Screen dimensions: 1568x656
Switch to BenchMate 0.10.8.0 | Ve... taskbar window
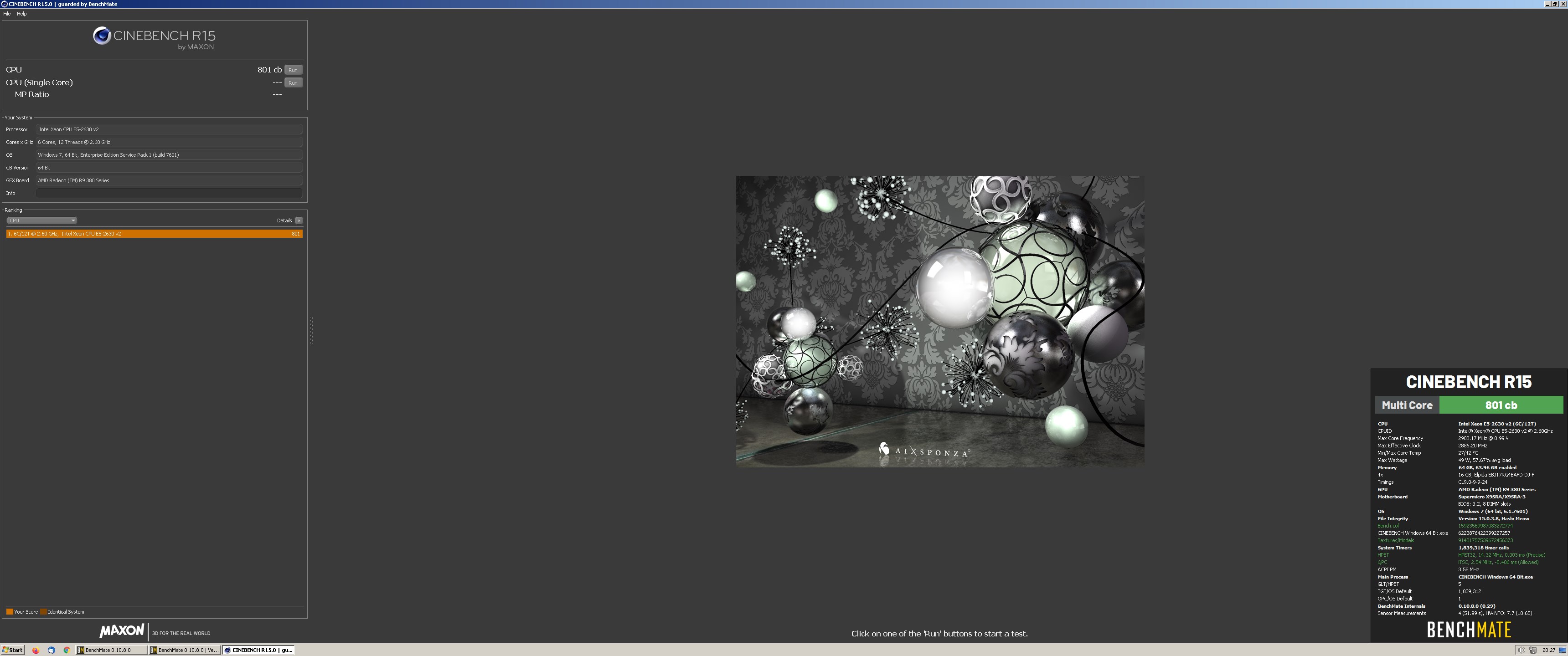coord(185,650)
